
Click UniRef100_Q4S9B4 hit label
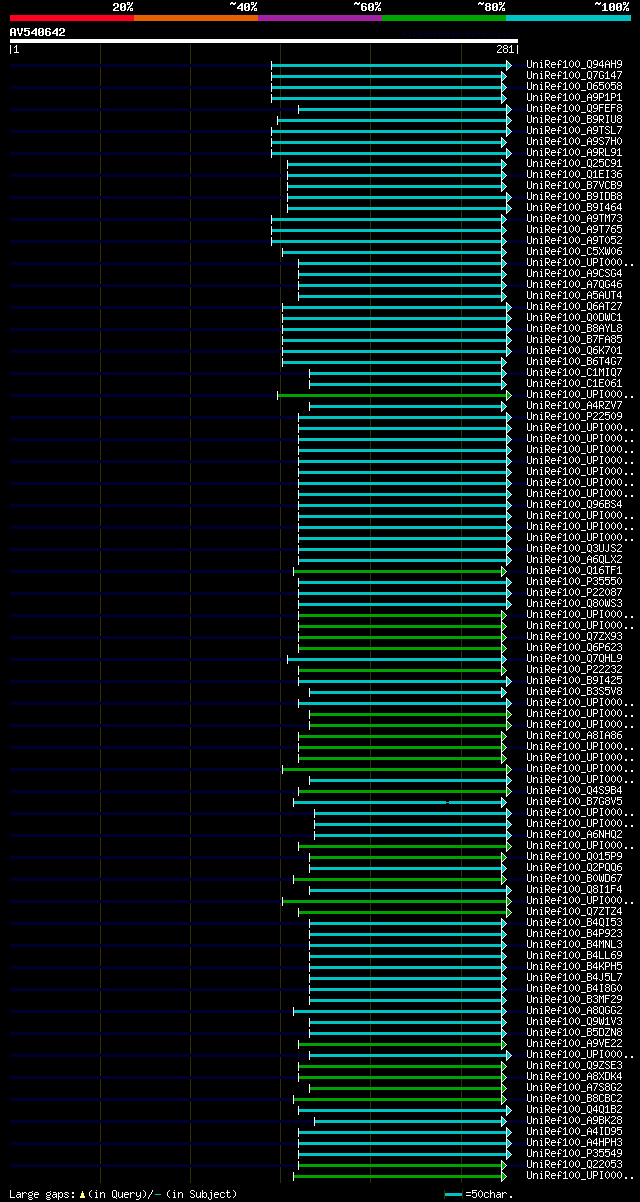tap(574, 790)
